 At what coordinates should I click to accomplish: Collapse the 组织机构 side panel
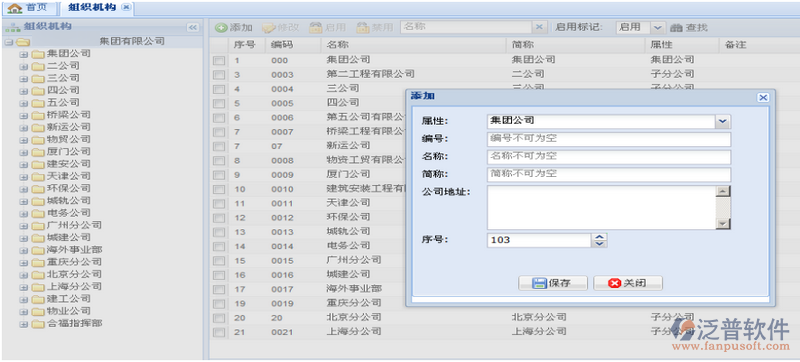(193, 28)
